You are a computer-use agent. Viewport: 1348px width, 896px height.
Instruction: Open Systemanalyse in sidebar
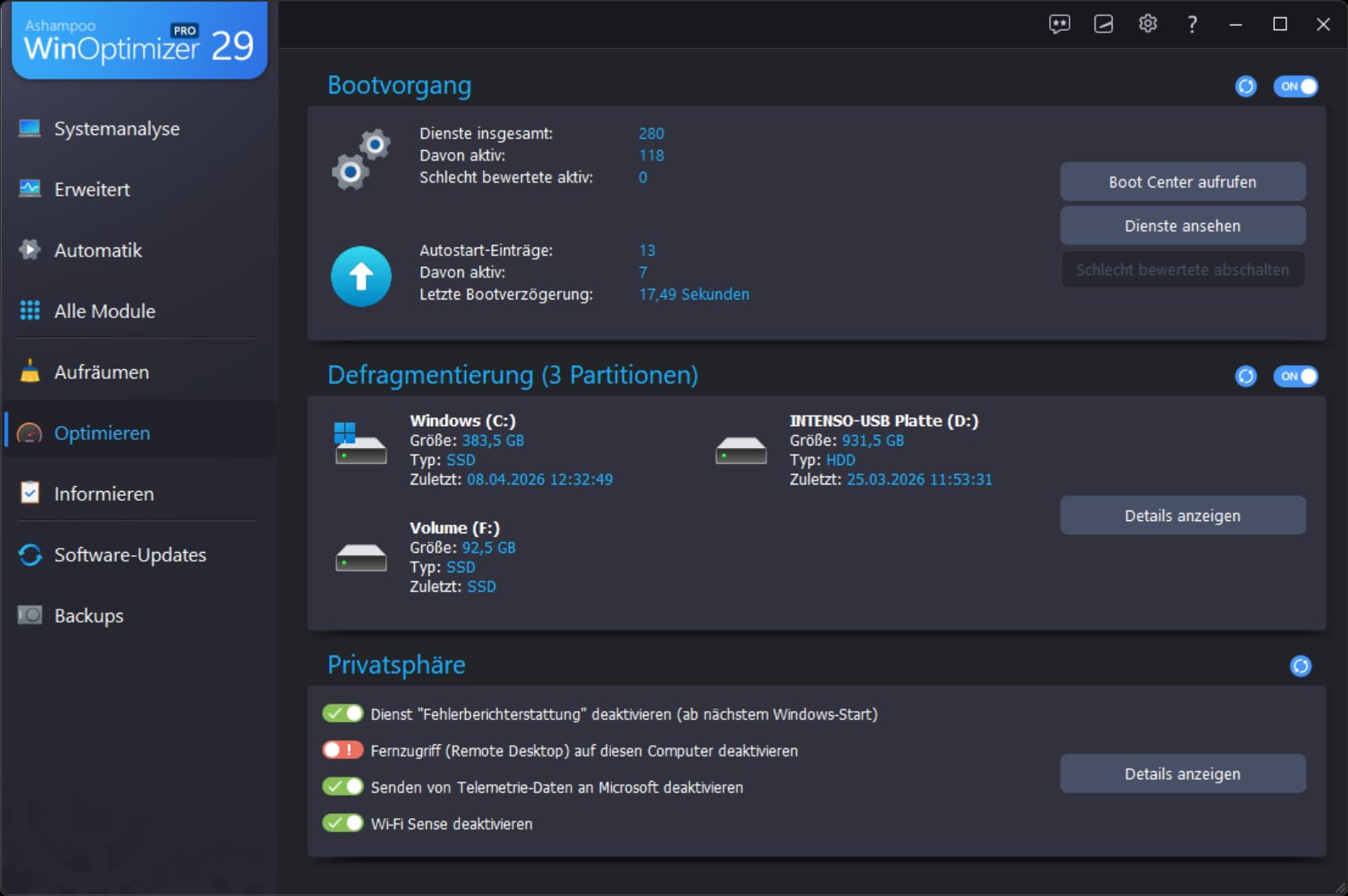(x=138, y=128)
